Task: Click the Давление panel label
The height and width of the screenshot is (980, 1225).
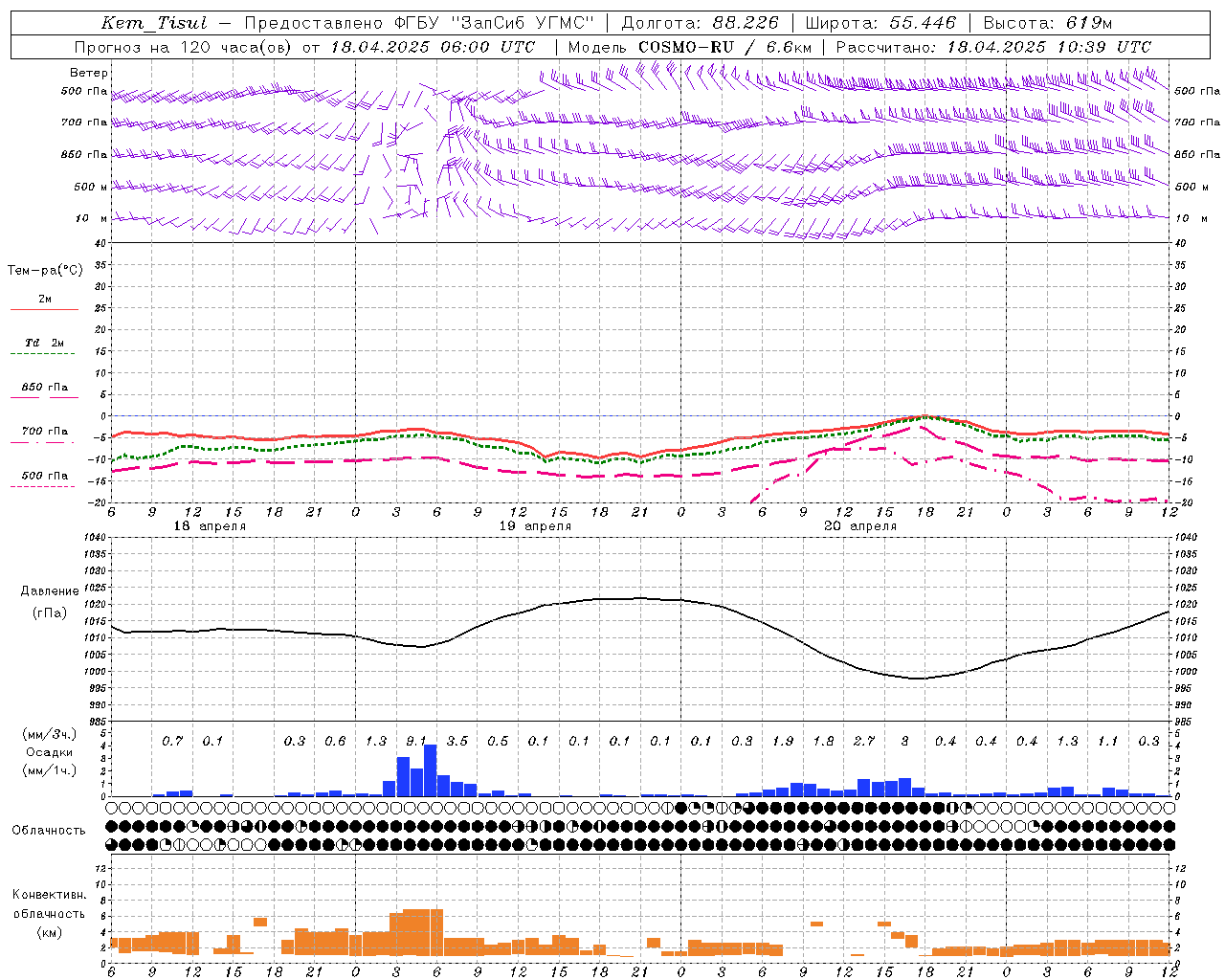Action: pyautogui.click(x=50, y=591)
